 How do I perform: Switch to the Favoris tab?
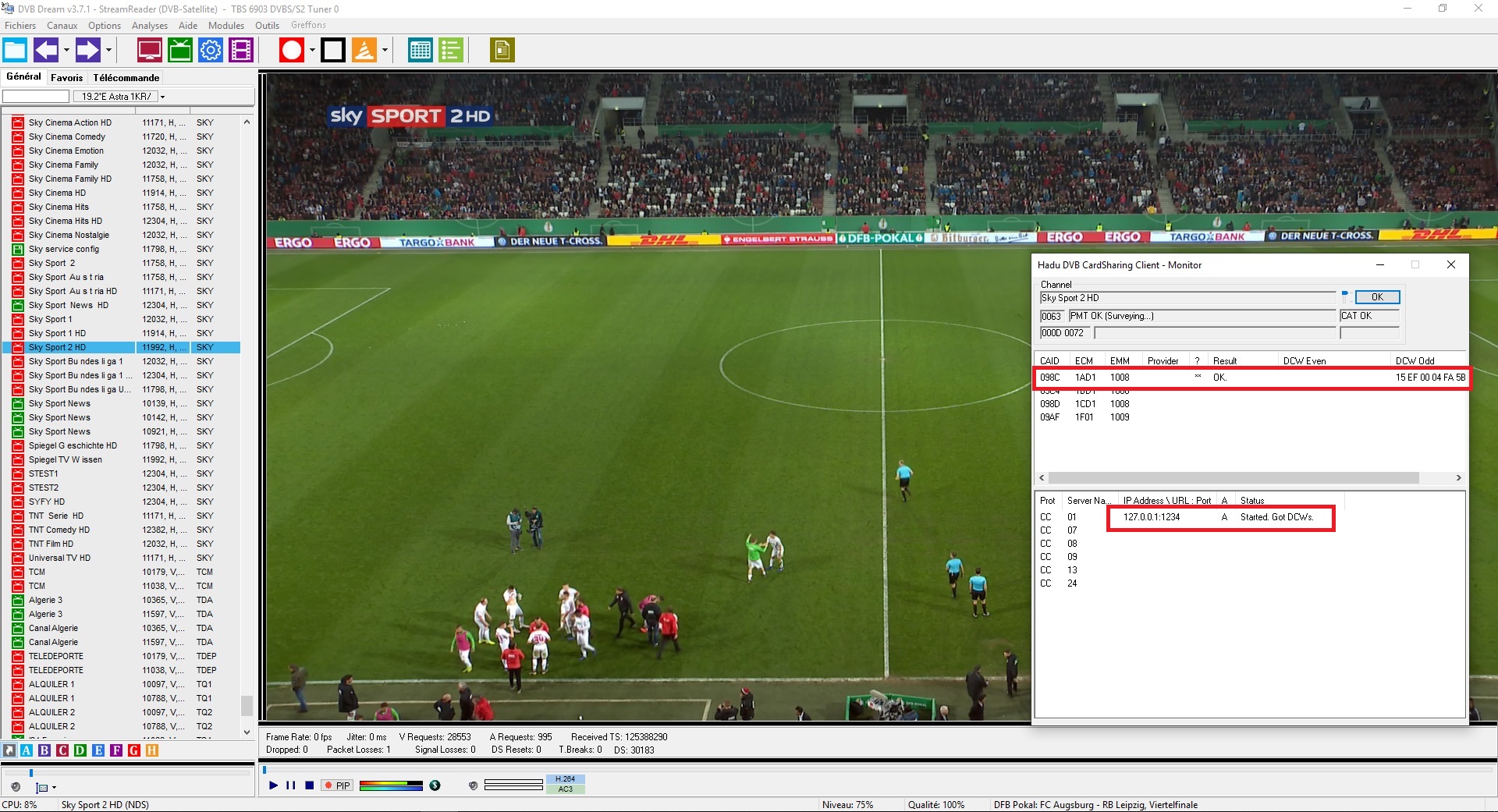point(67,78)
